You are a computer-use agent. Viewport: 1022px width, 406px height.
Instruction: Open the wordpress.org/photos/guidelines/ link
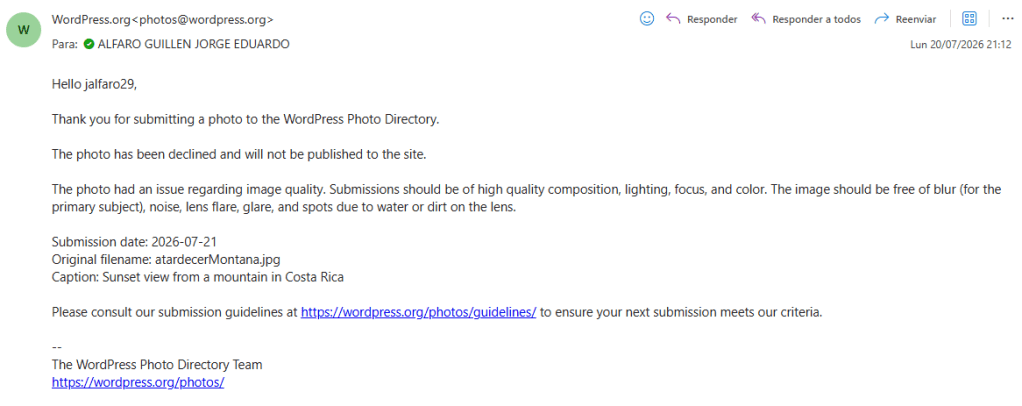(418, 312)
